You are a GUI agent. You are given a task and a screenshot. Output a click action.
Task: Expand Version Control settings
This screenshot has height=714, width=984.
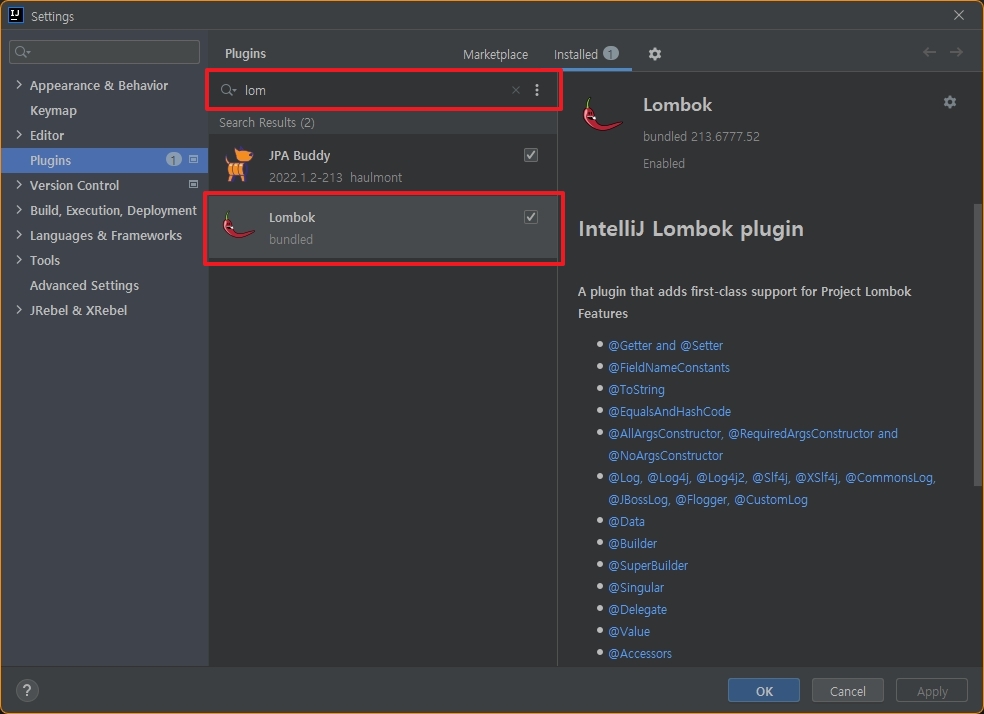(19, 184)
